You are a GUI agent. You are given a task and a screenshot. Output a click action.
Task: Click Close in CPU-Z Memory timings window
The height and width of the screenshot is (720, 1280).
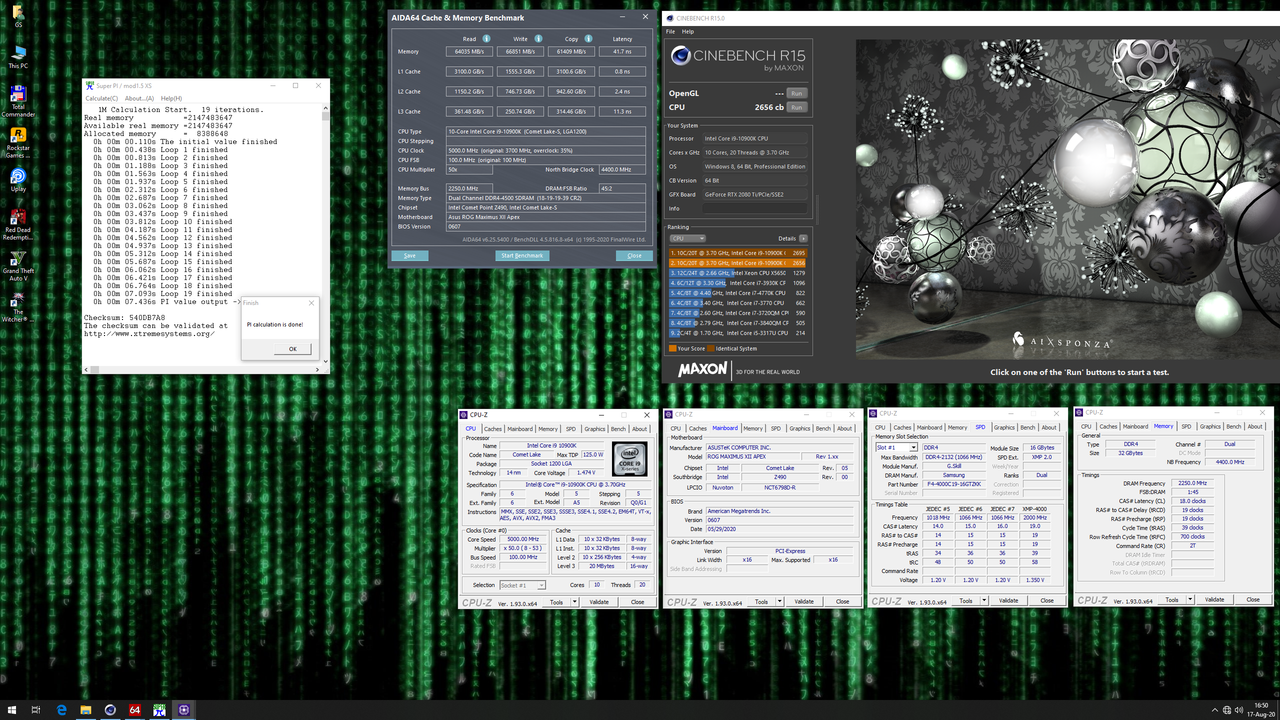coord(1252,599)
